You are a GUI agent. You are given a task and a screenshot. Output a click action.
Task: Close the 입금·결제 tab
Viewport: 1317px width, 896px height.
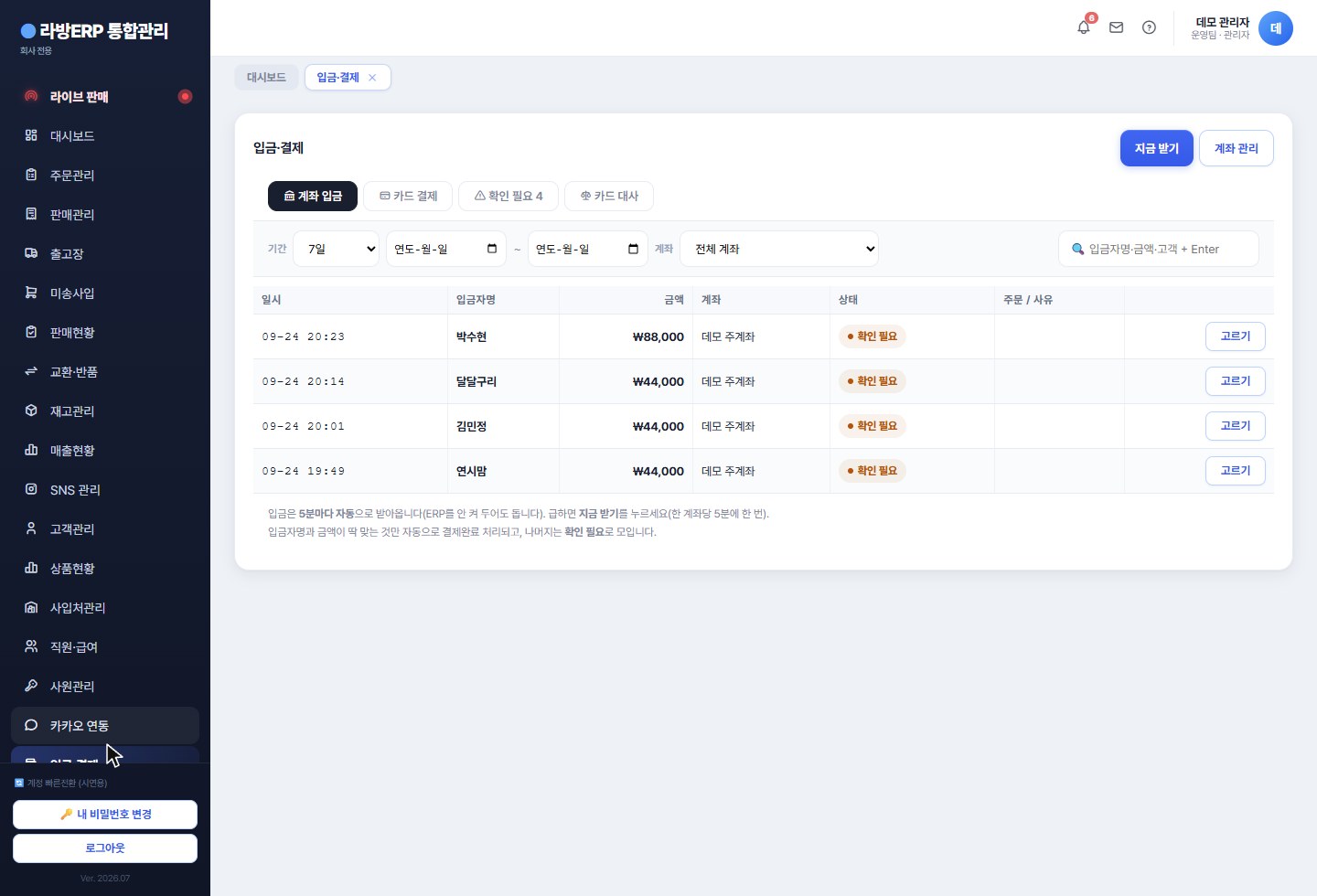click(372, 78)
